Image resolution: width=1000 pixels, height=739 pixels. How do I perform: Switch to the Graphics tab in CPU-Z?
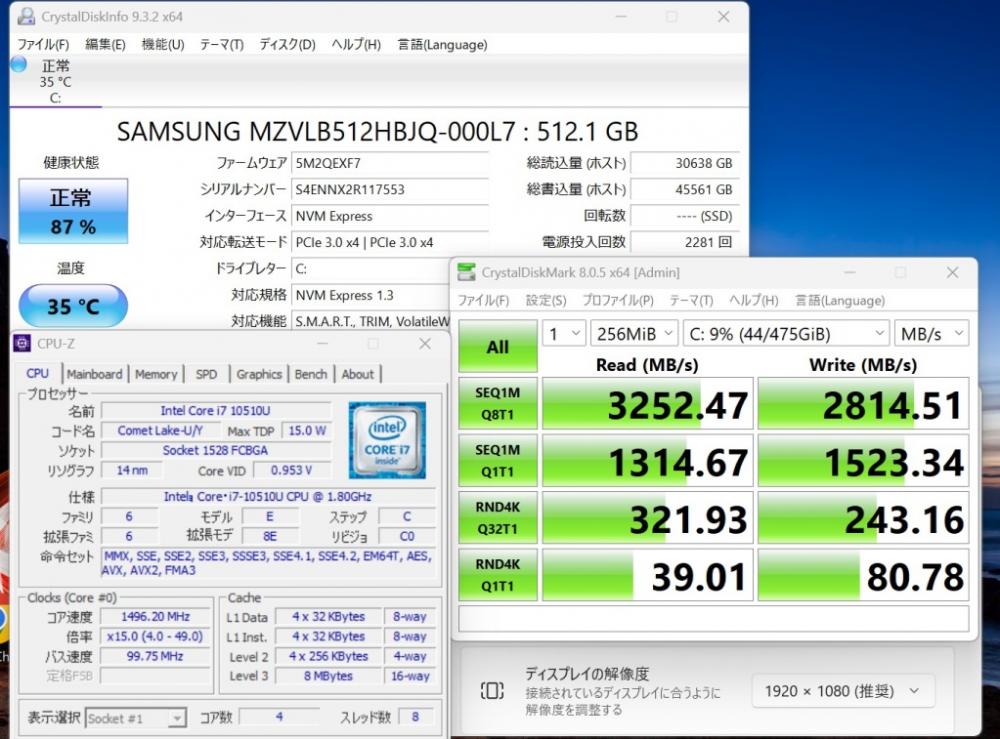pyautogui.click(x=259, y=374)
